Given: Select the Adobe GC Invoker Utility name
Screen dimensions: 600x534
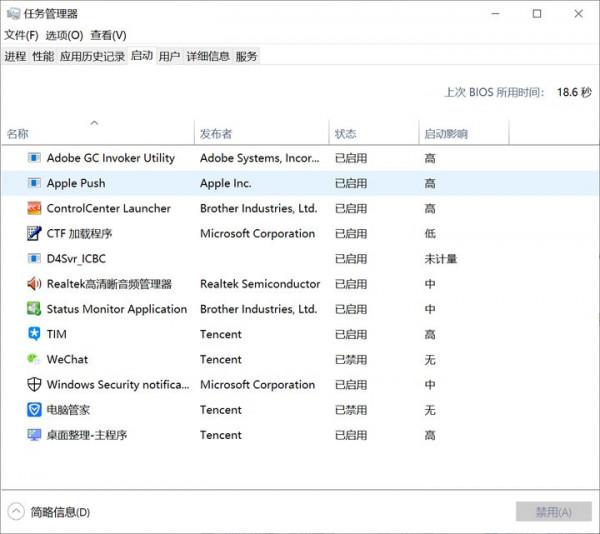Looking at the screenshot, I should [111, 158].
